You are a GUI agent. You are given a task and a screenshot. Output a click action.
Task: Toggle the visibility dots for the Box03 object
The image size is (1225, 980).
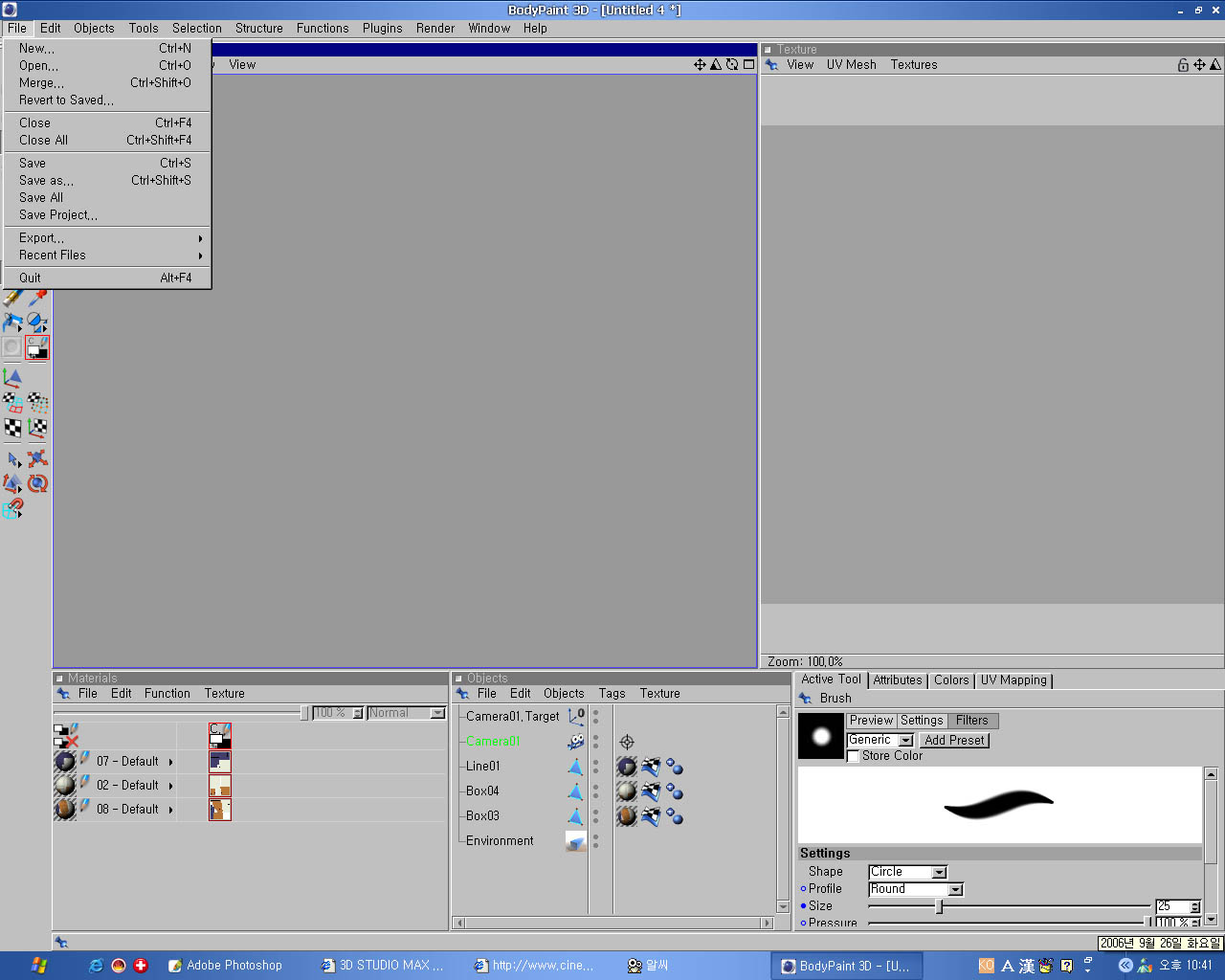point(595,816)
